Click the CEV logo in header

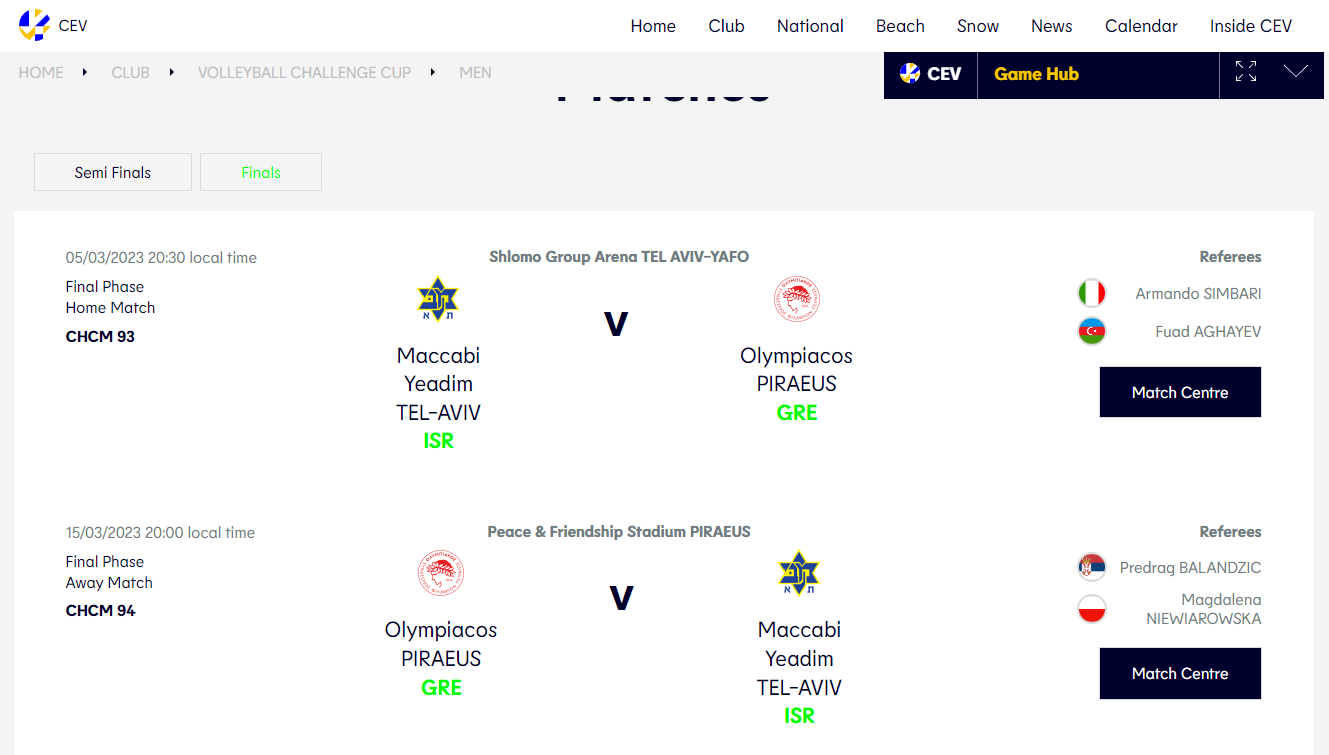pos(53,25)
